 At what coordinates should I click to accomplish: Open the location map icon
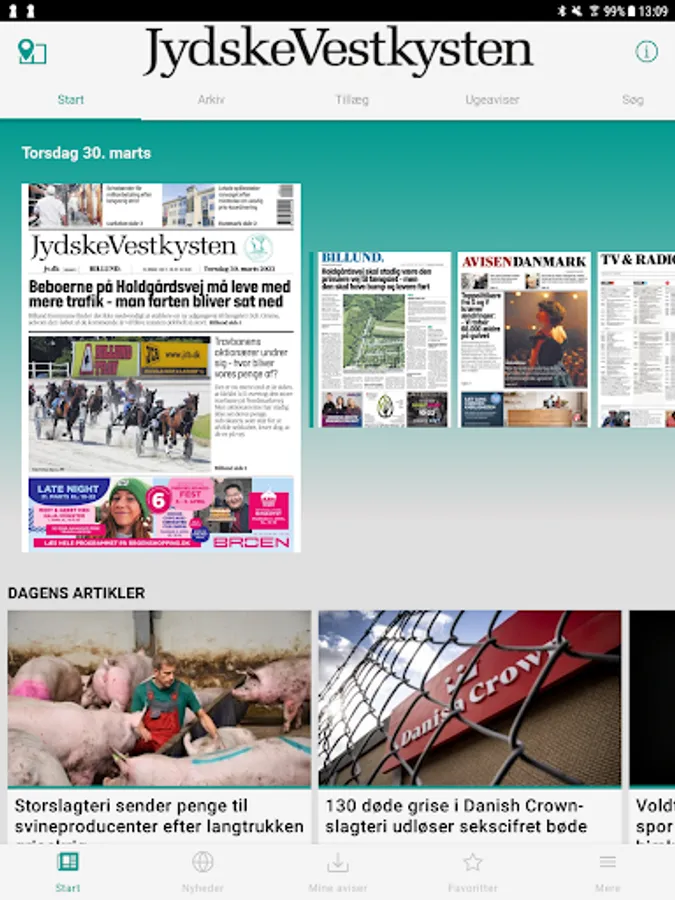pos(32,52)
